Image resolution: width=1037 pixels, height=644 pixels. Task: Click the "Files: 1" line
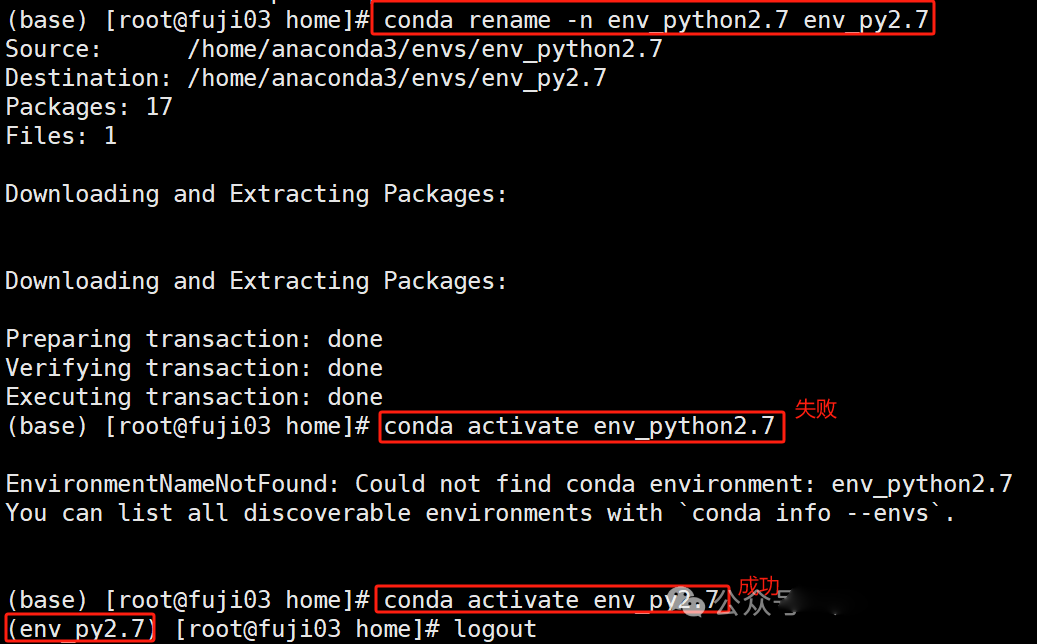(x=61, y=136)
